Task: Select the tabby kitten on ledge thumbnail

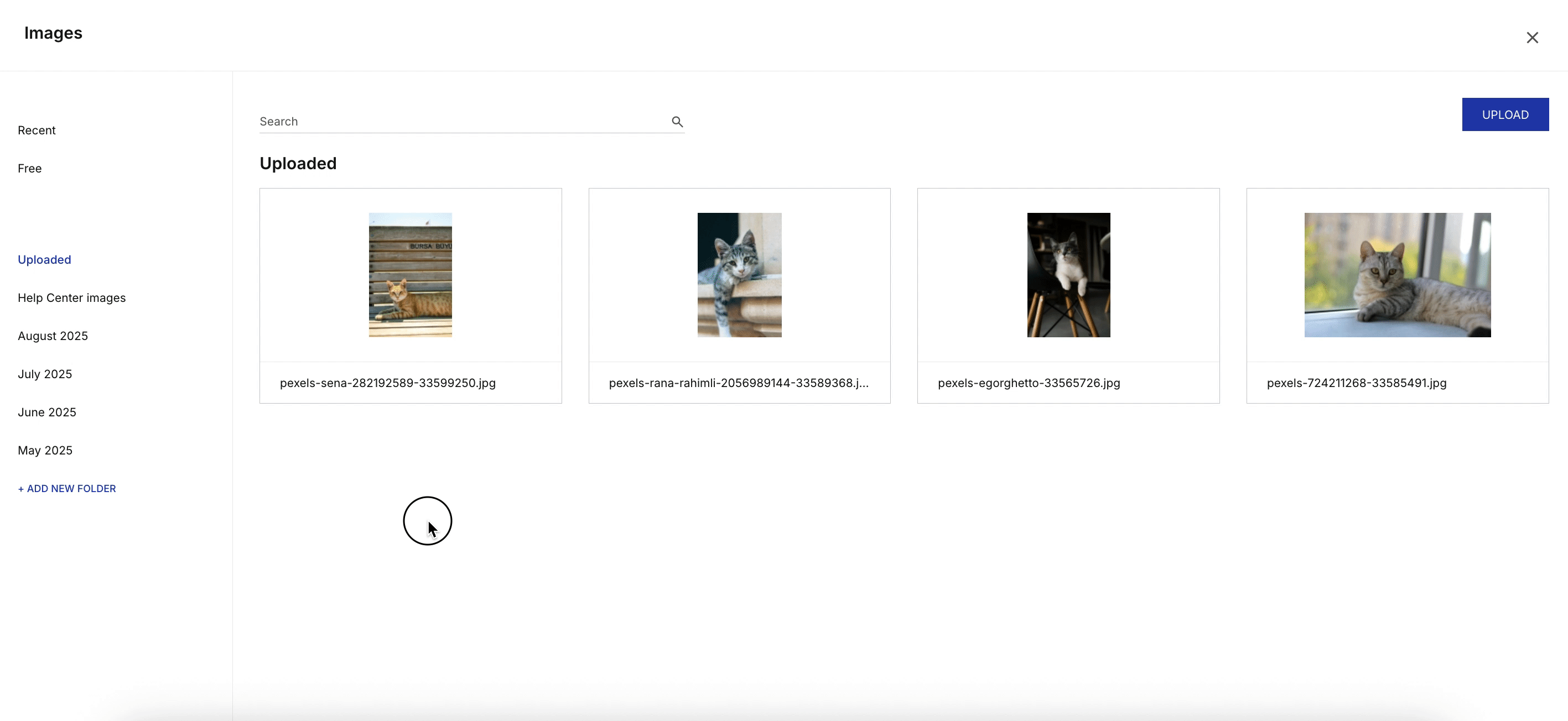Action: tap(739, 275)
